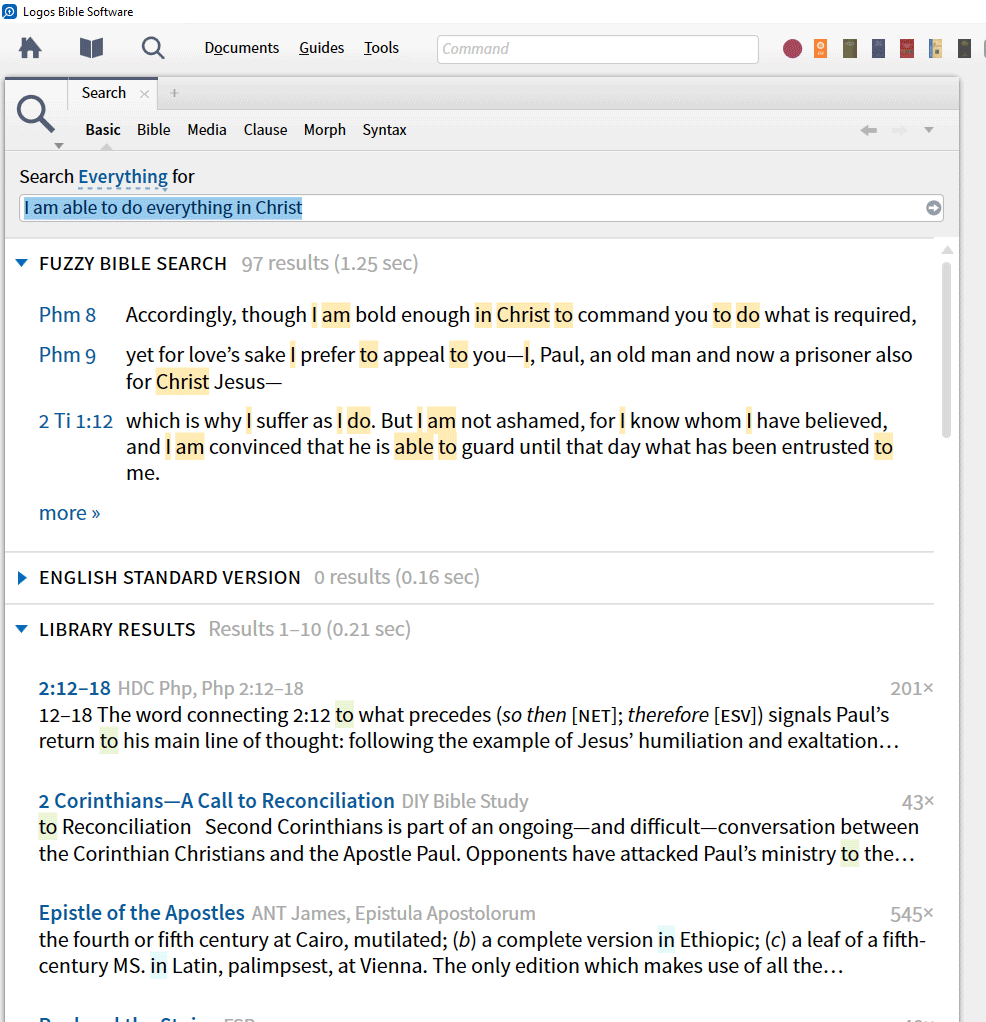The width and height of the screenshot is (986, 1022).
Task: Open the Phm 8 verse link
Action: [67, 315]
